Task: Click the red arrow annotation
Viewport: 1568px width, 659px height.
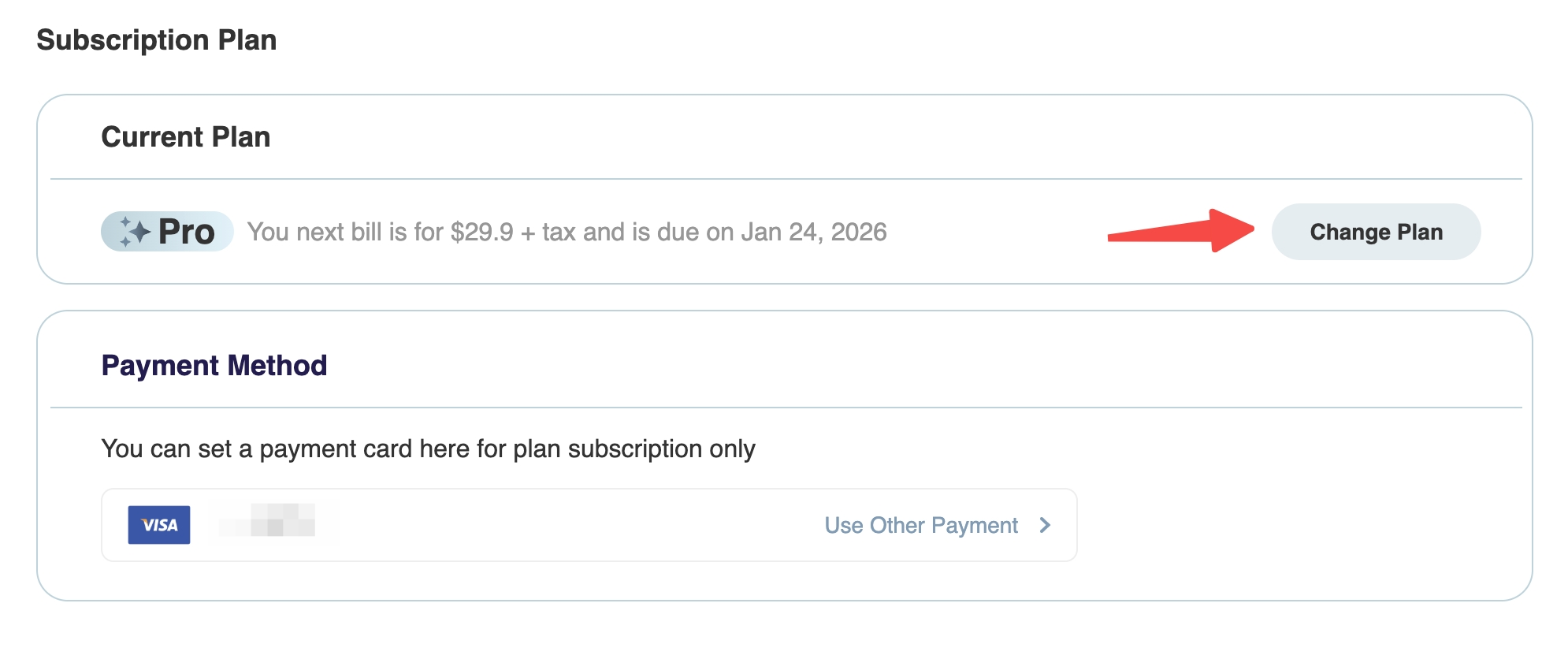Action: [x=1180, y=231]
